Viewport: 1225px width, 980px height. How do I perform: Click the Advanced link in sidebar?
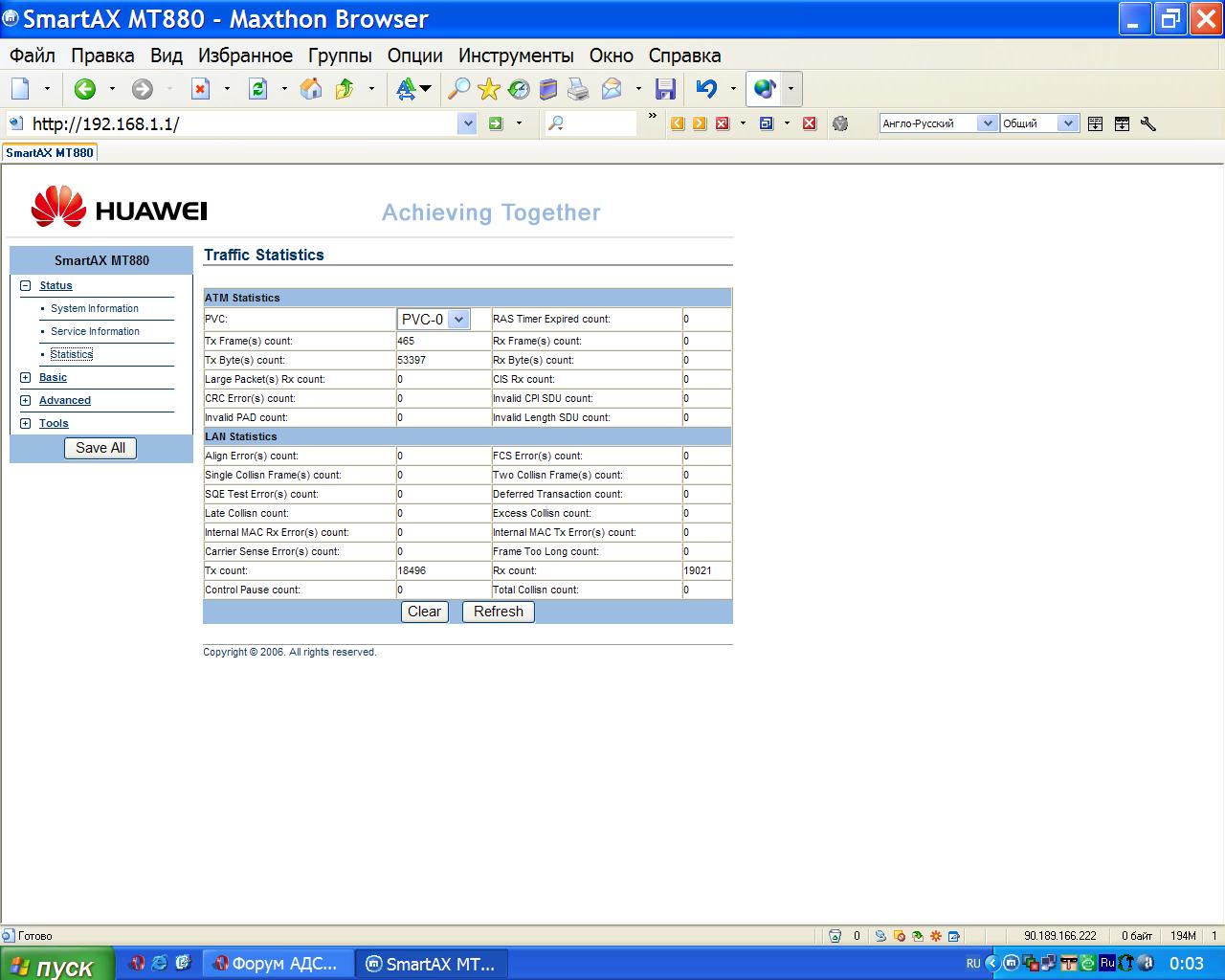[x=65, y=400]
